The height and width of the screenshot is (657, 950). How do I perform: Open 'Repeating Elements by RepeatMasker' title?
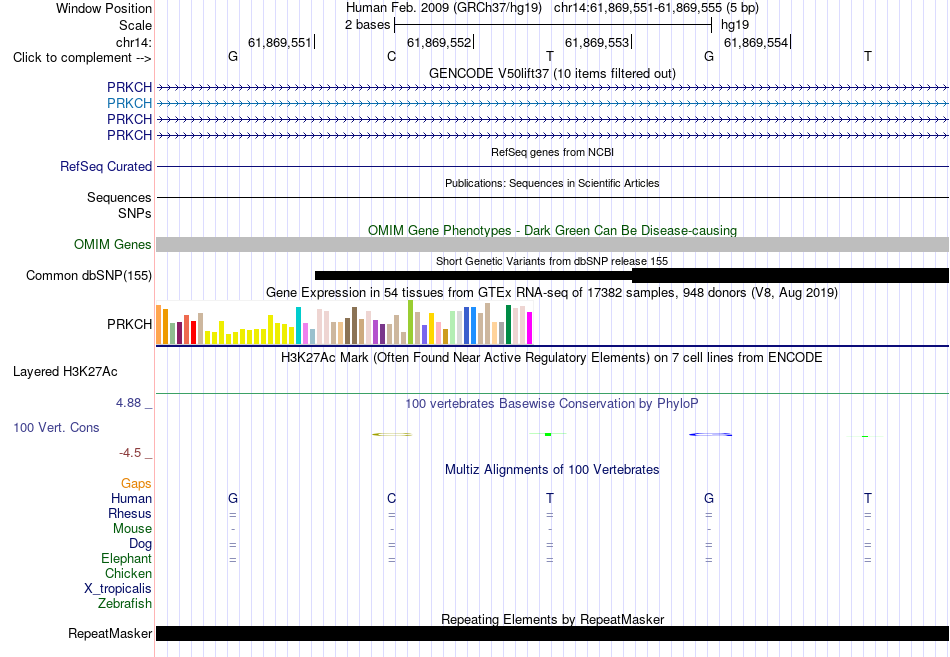click(552, 619)
